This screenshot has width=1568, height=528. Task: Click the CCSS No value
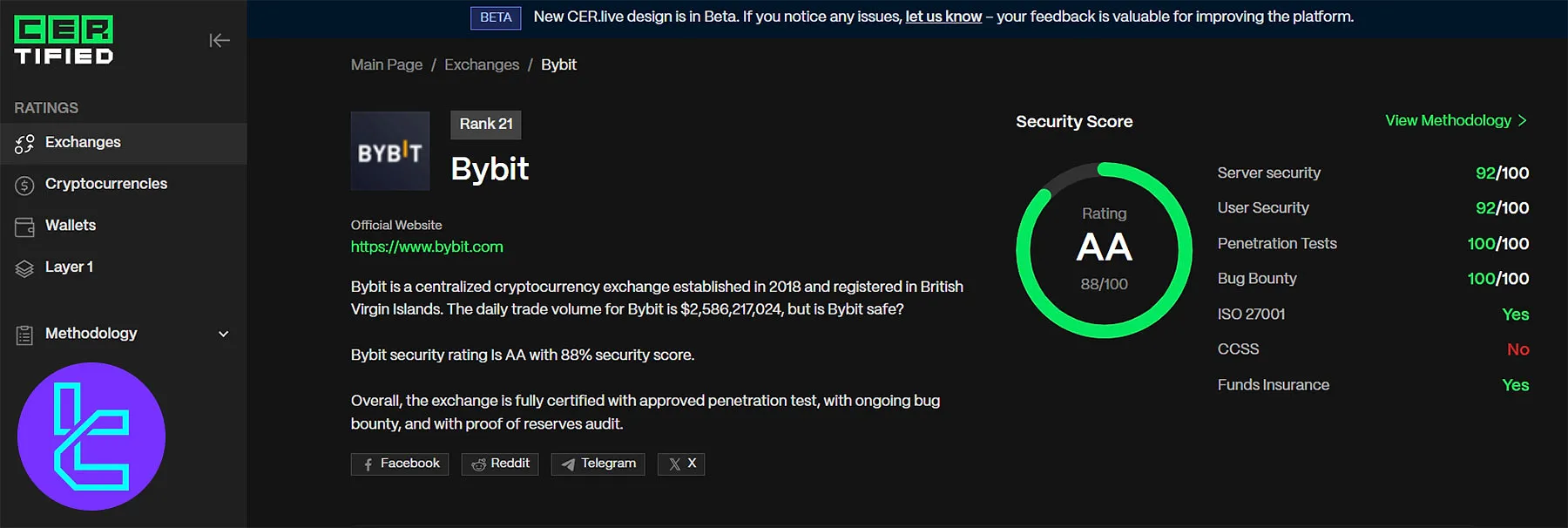coord(1518,349)
